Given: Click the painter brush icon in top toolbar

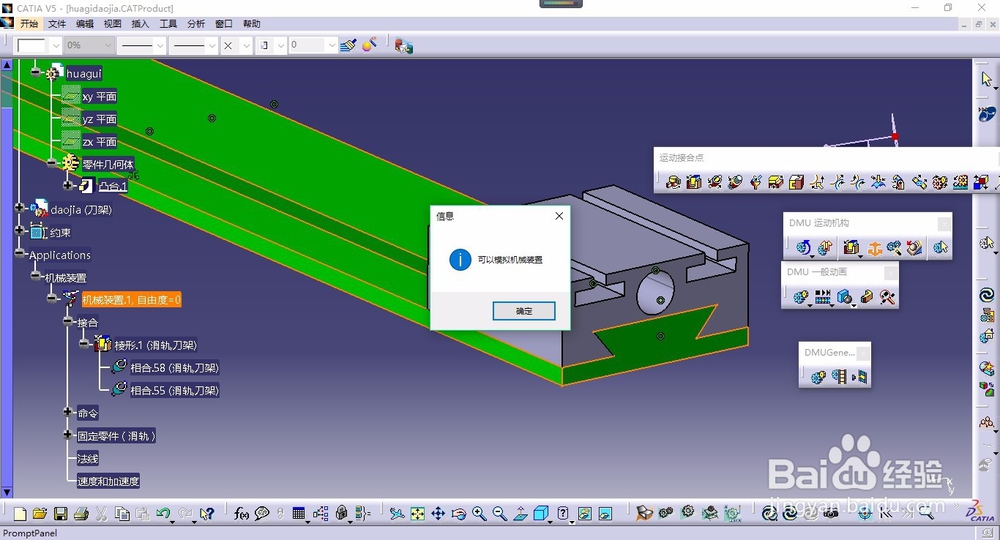Looking at the screenshot, I should [348, 45].
